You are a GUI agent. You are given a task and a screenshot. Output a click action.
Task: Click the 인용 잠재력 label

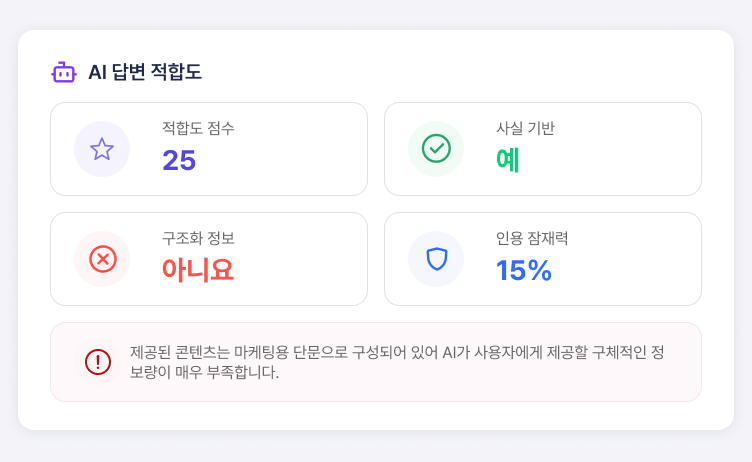tap(532, 238)
